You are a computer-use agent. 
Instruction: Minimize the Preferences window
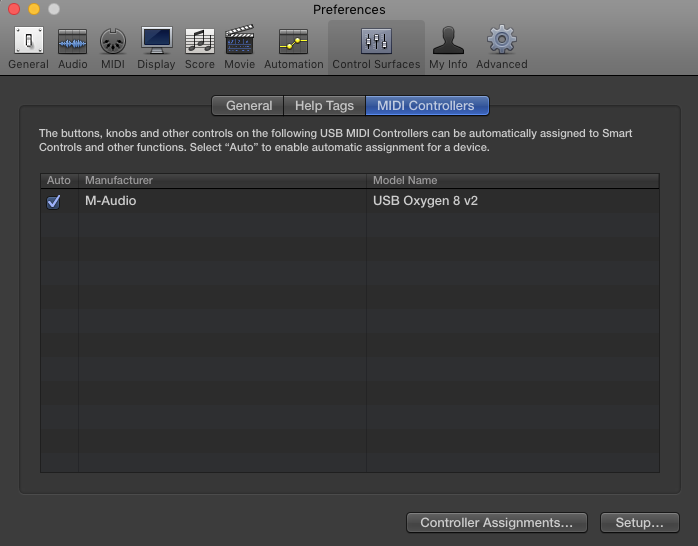tap(34, 9)
